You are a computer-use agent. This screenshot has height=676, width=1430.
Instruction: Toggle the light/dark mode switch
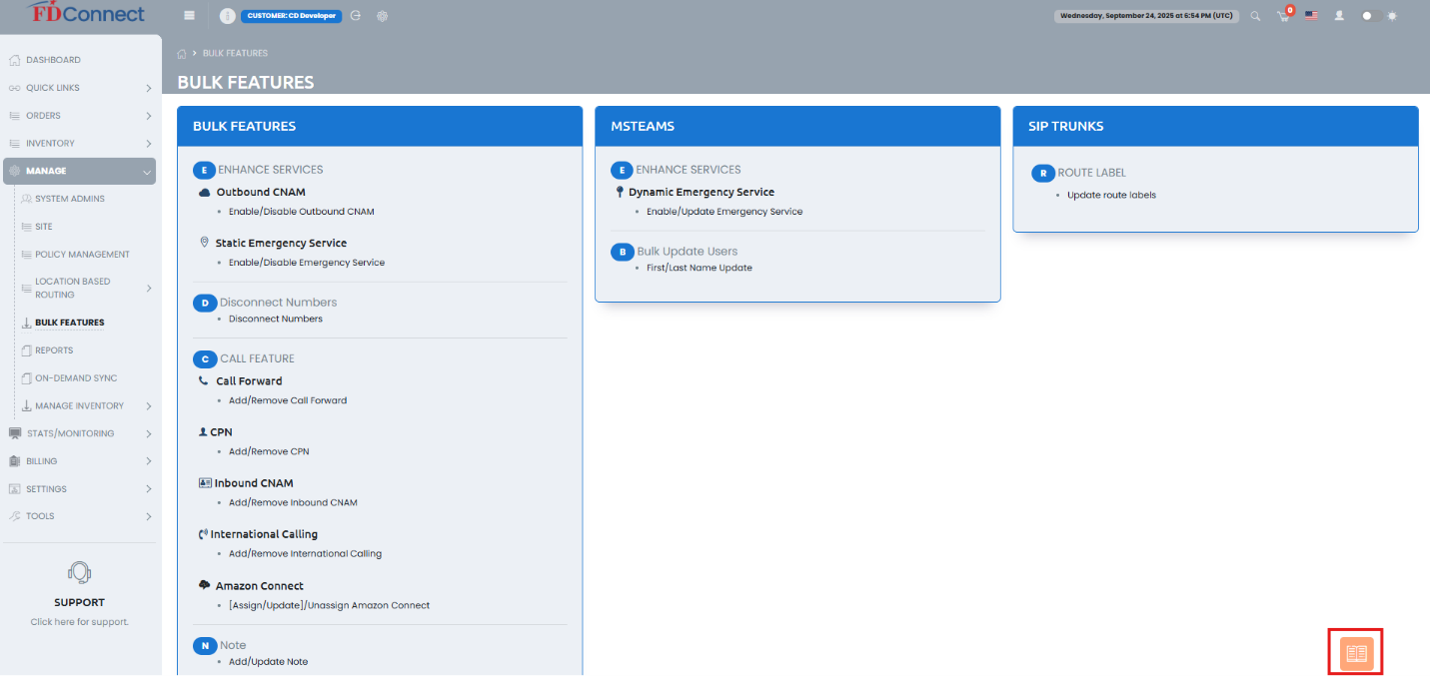point(1372,16)
